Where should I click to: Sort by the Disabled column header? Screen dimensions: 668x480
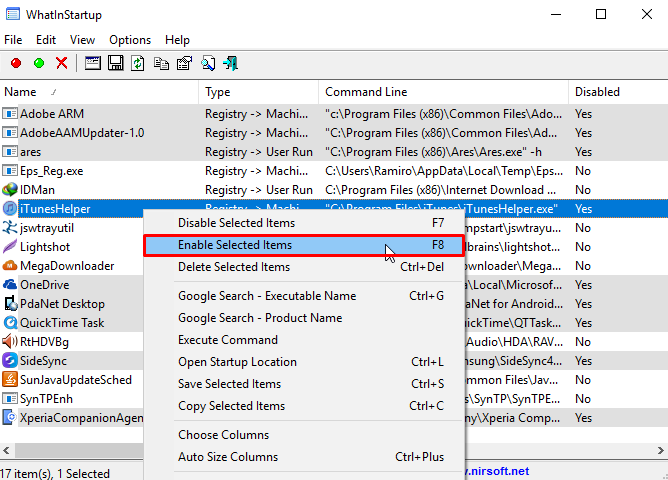click(618, 92)
